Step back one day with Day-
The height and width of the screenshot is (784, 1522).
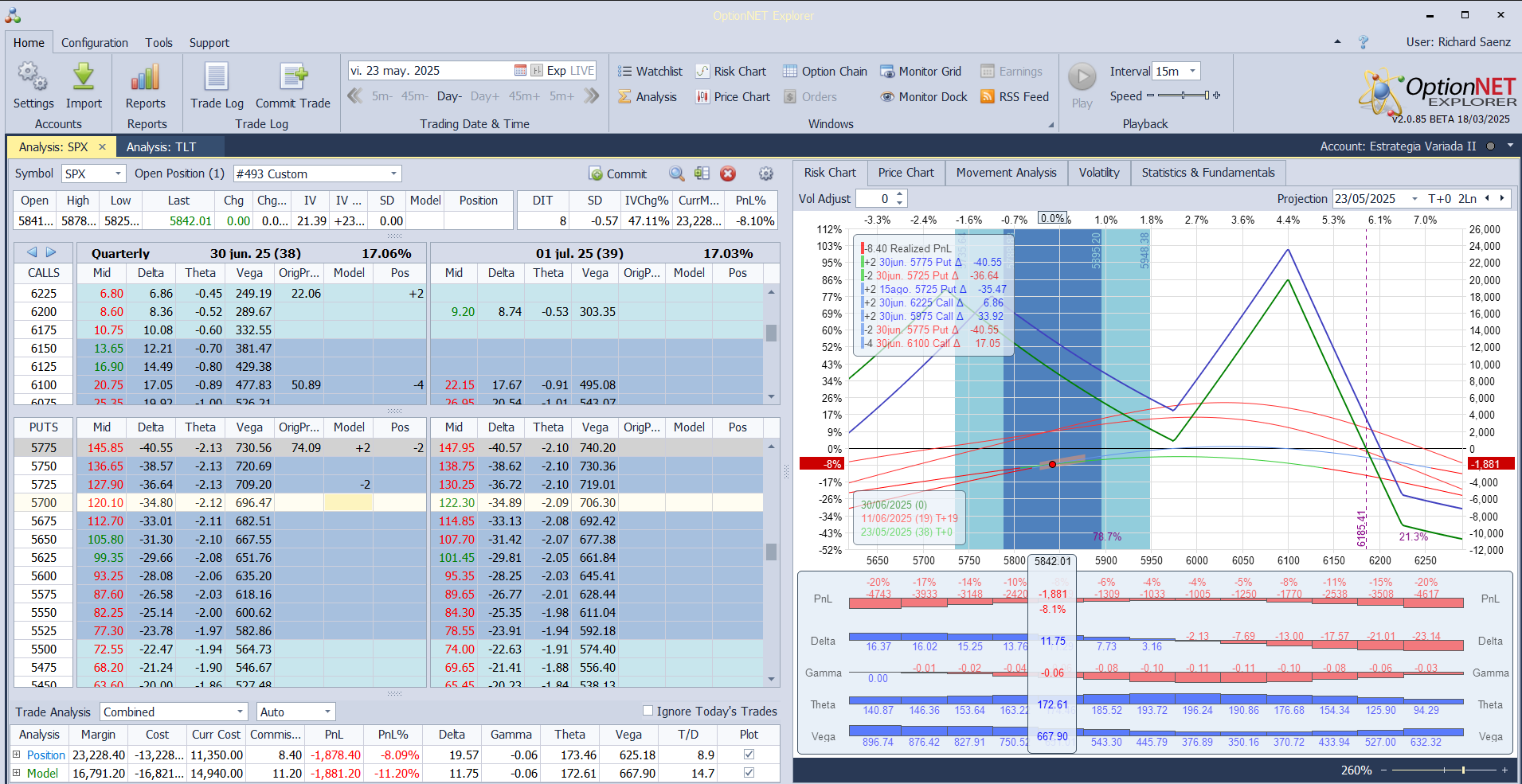click(449, 96)
